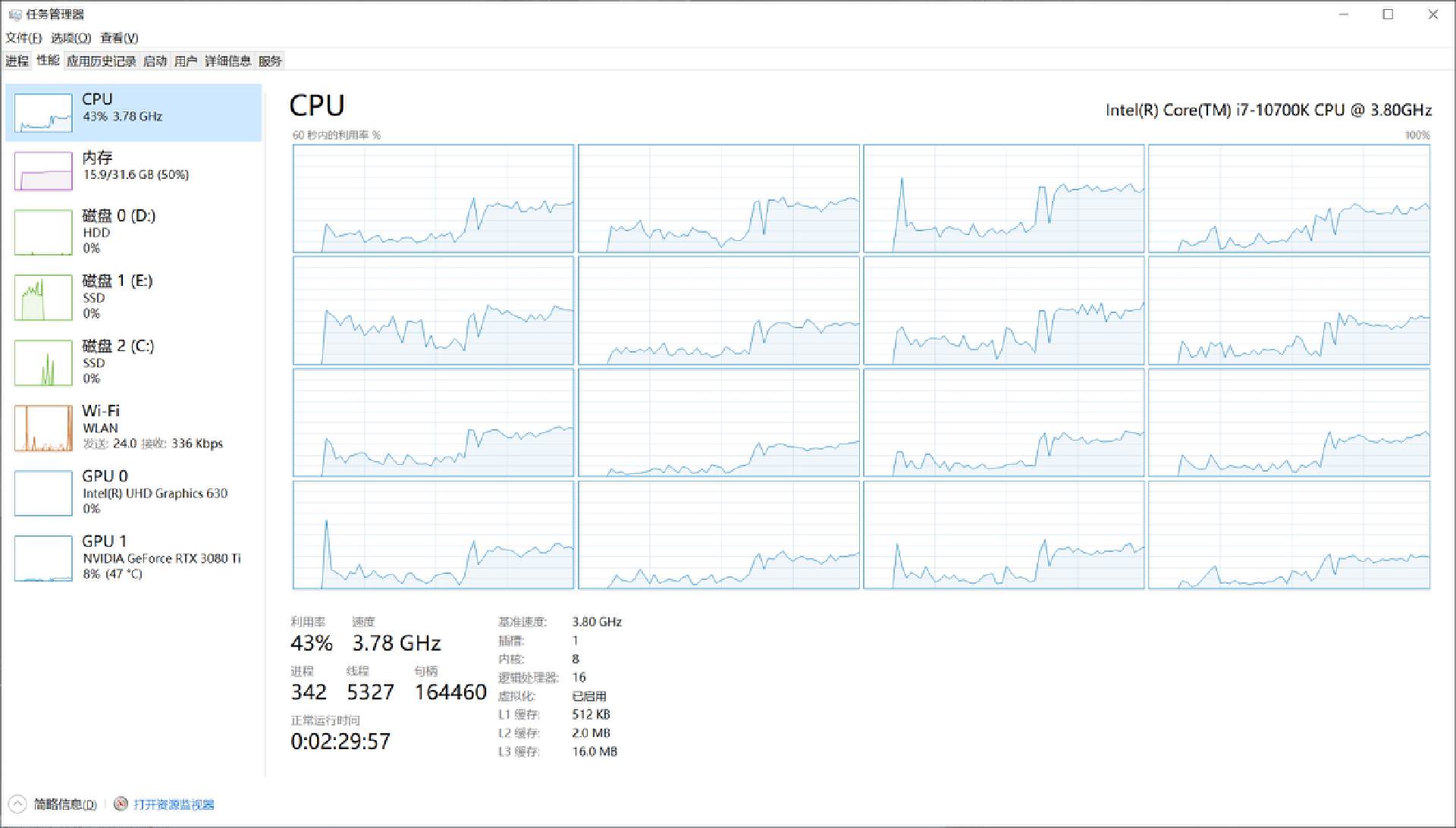This screenshot has height=828, width=1456.
Task: Open the 选项(O) menu
Action: (x=71, y=38)
